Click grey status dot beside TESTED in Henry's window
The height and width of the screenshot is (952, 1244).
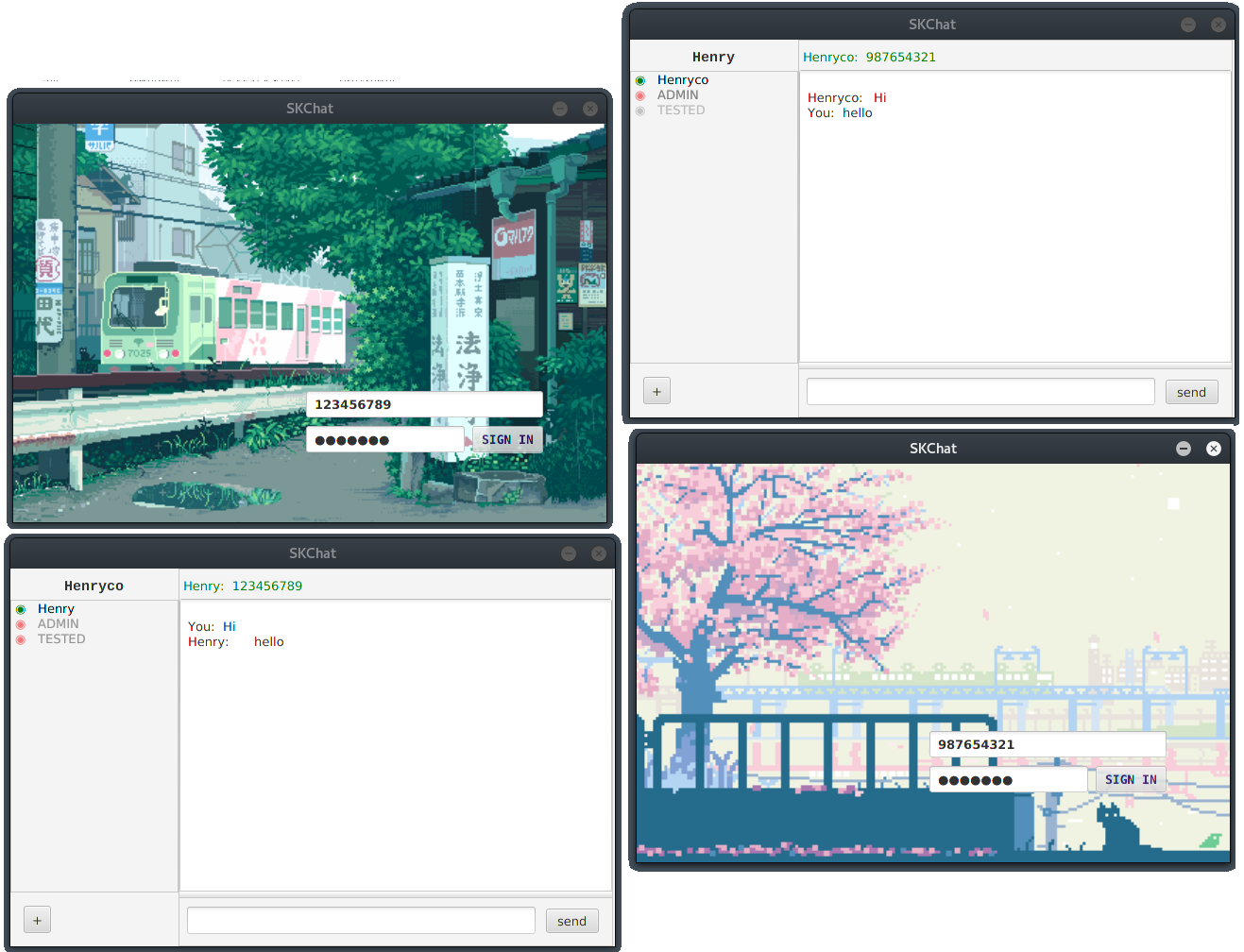[x=640, y=111]
